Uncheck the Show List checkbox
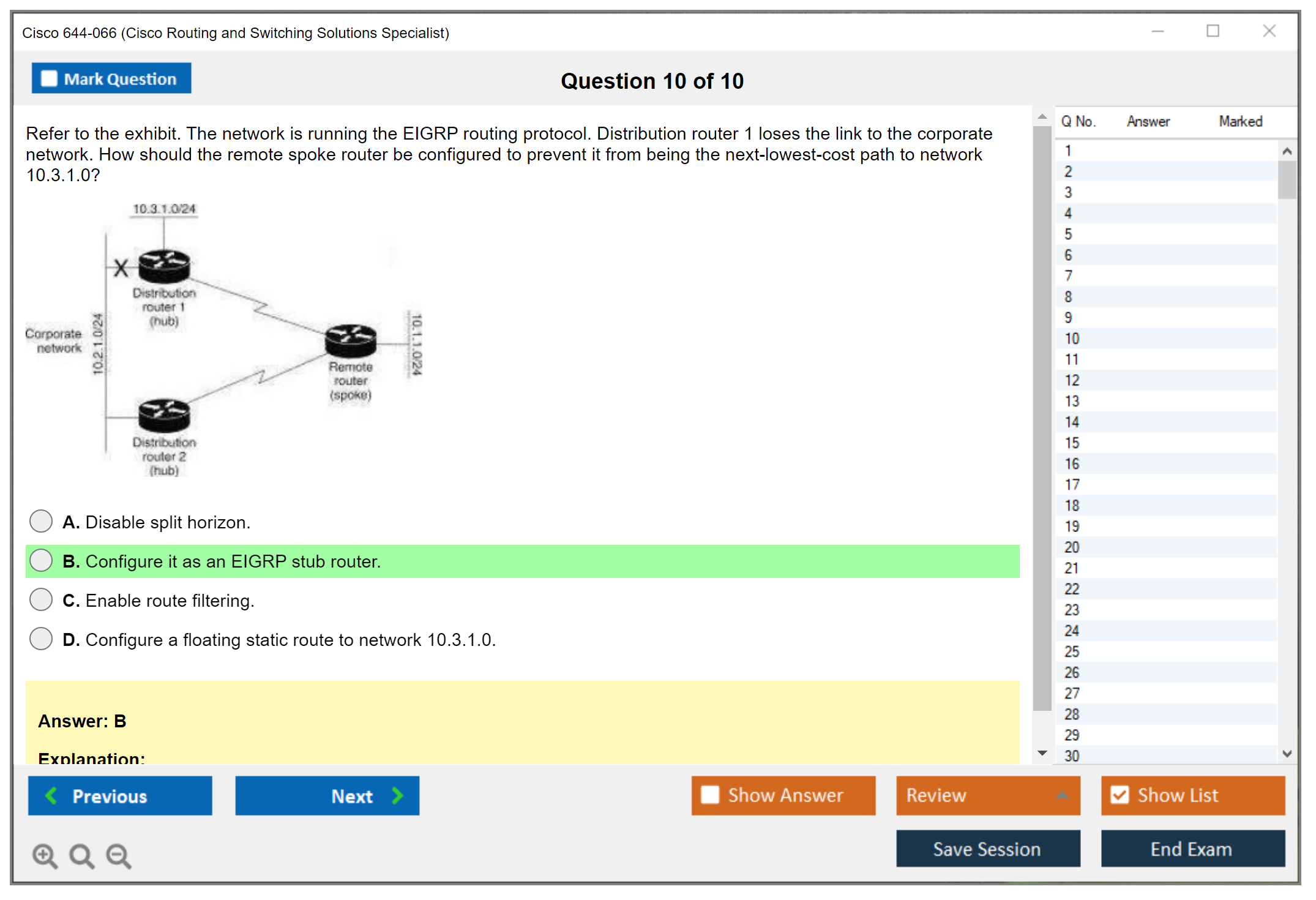1316x900 pixels. point(1120,795)
